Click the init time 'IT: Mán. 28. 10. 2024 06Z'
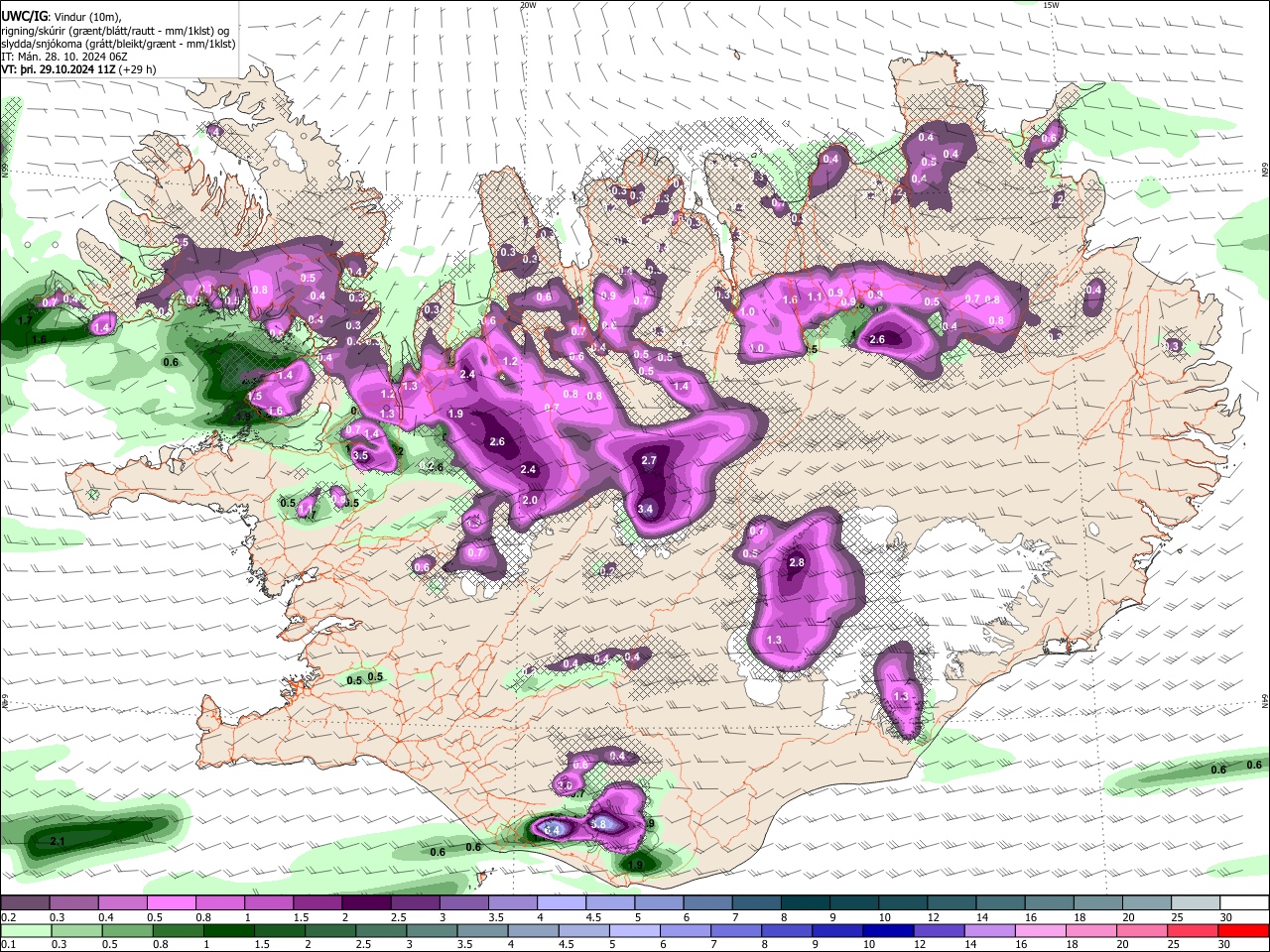The image size is (1270, 952). coord(63,57)
